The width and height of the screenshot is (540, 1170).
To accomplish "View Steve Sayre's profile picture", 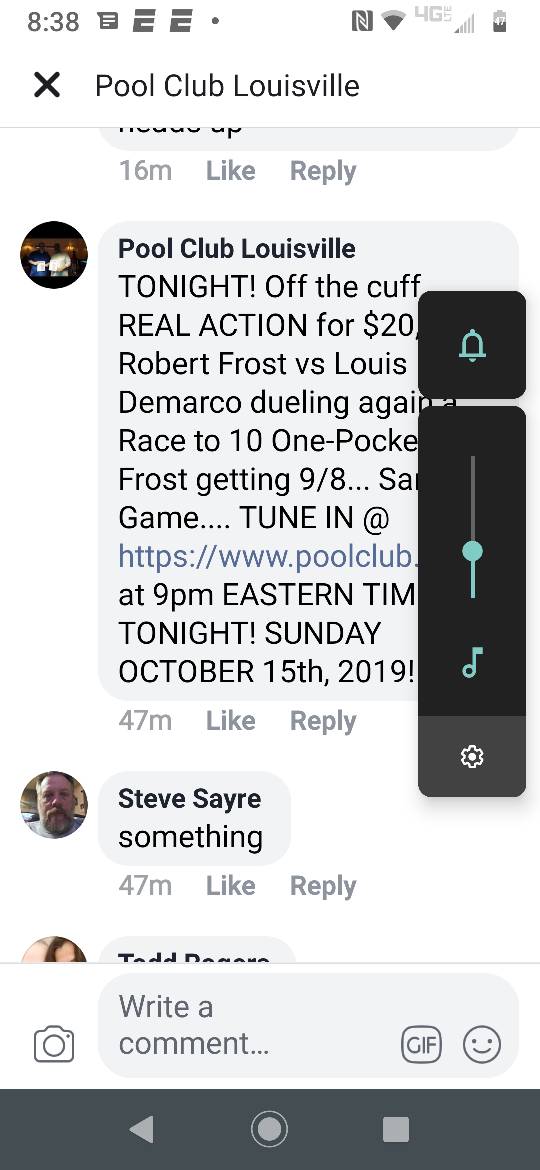I will tap(54, 805).
